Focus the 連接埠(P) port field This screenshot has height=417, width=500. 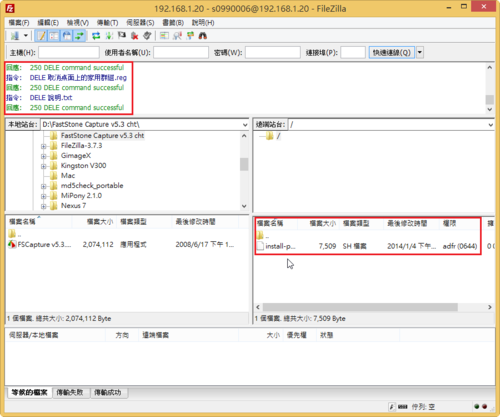click(353, 52)
